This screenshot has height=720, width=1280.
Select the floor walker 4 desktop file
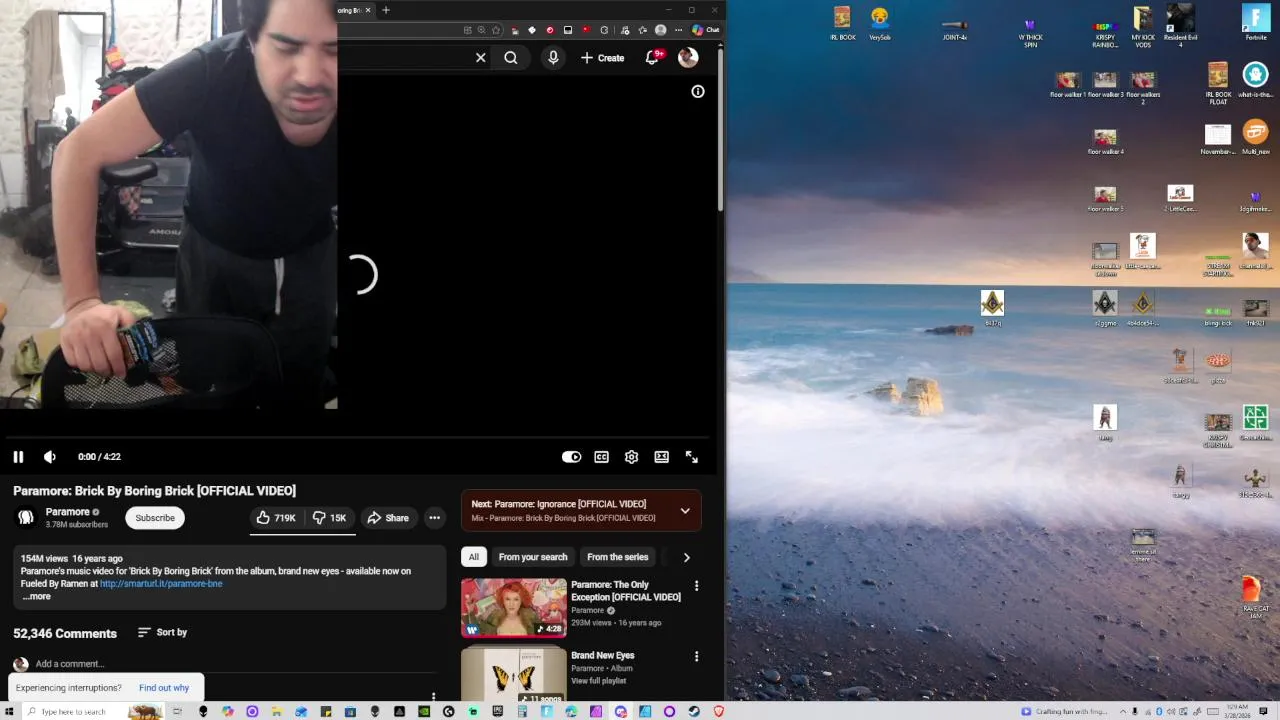1105,141
